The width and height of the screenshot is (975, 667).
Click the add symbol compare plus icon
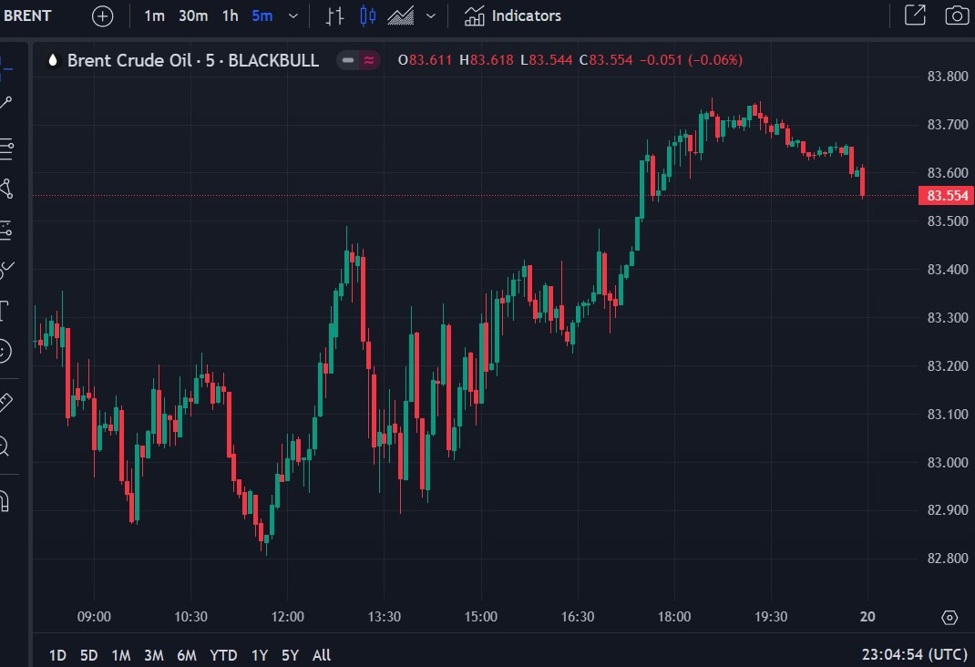[102, 16]
